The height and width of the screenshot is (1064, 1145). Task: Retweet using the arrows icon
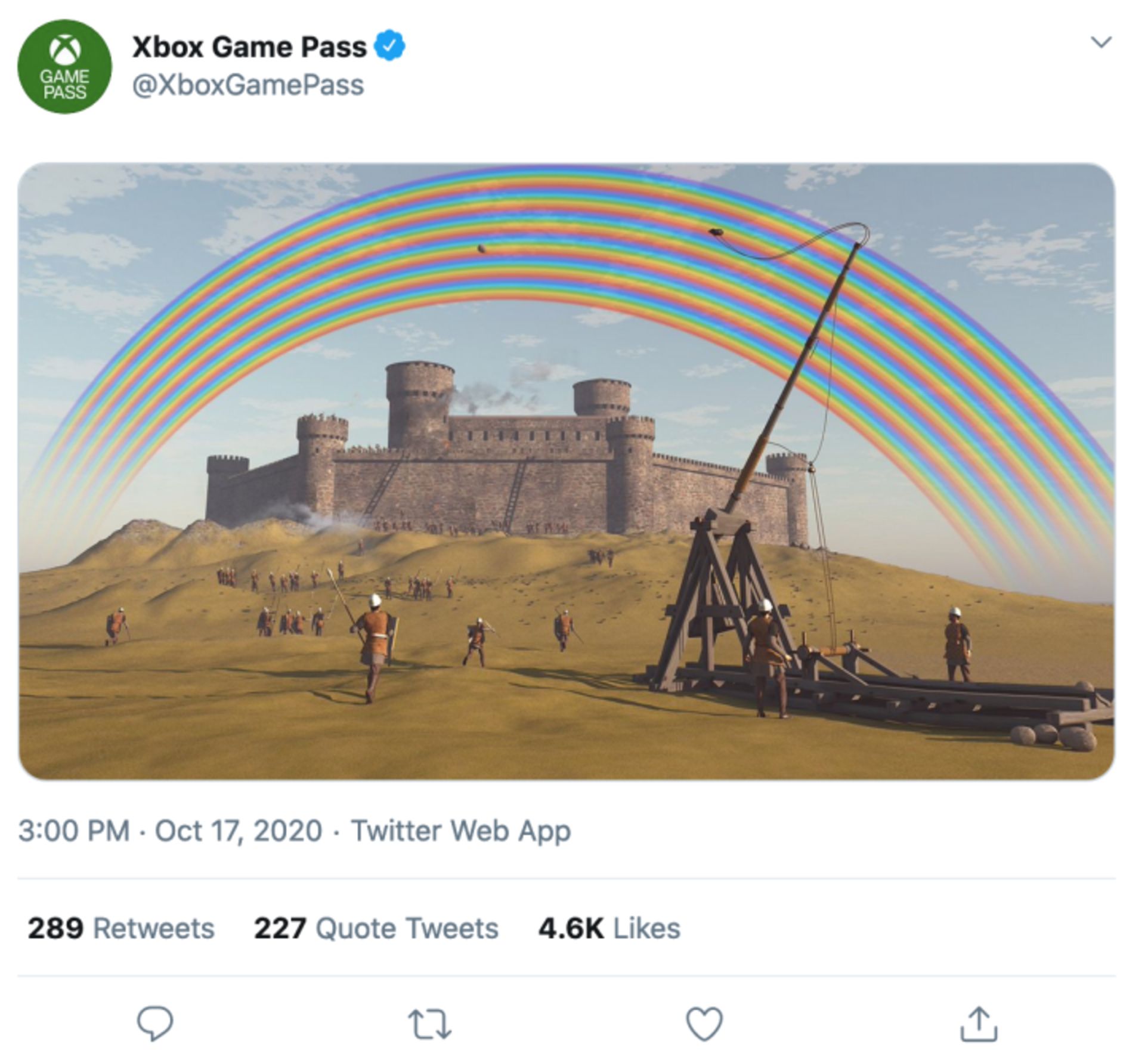point(429,1024)
